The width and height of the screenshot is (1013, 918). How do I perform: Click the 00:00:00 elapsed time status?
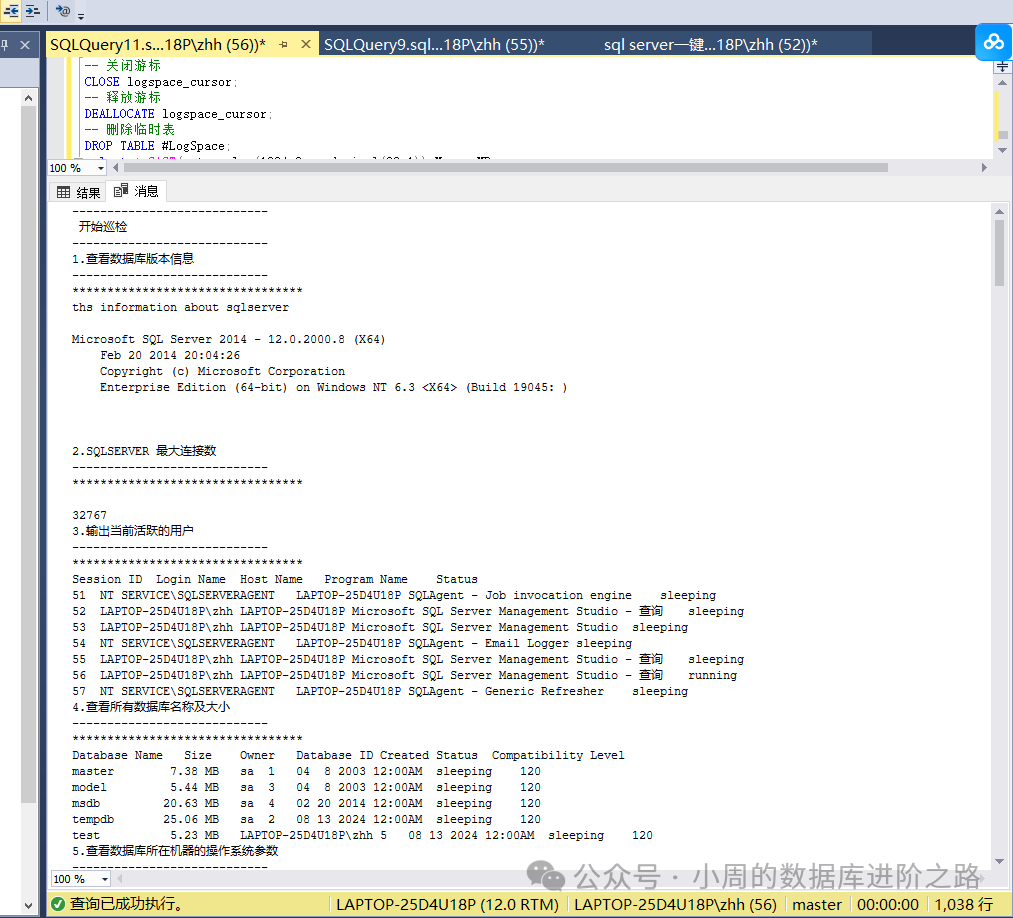point(888,904)
